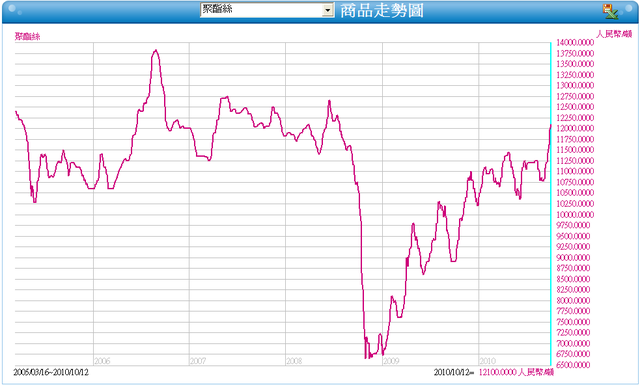The height and width of the screenshot is (385, 640).
Task: Click the 2010/10/12= date label
Action: pos(453,372)
